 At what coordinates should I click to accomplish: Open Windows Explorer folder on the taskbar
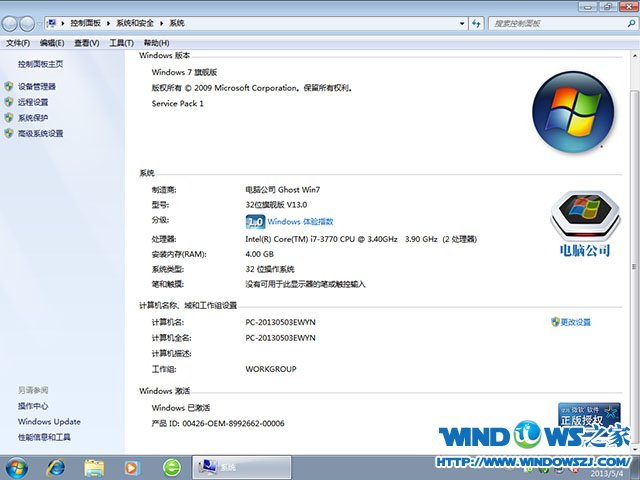(94, 468)
